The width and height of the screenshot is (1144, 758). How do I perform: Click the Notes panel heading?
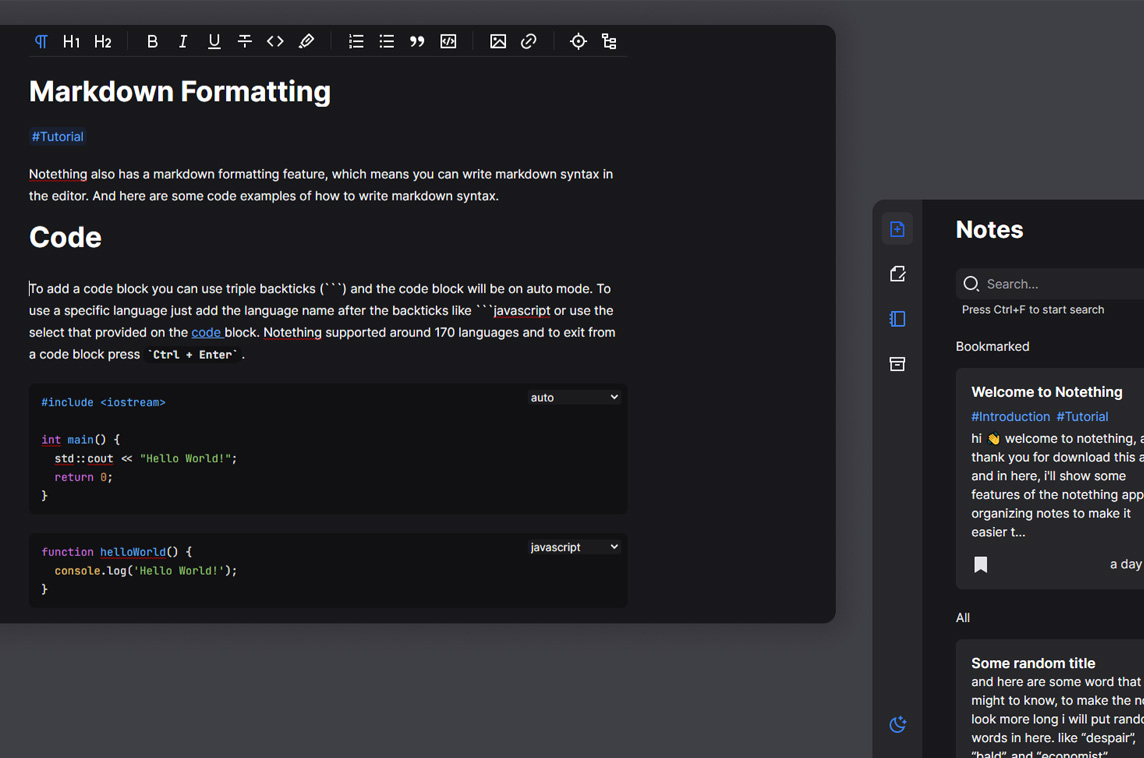989,230
